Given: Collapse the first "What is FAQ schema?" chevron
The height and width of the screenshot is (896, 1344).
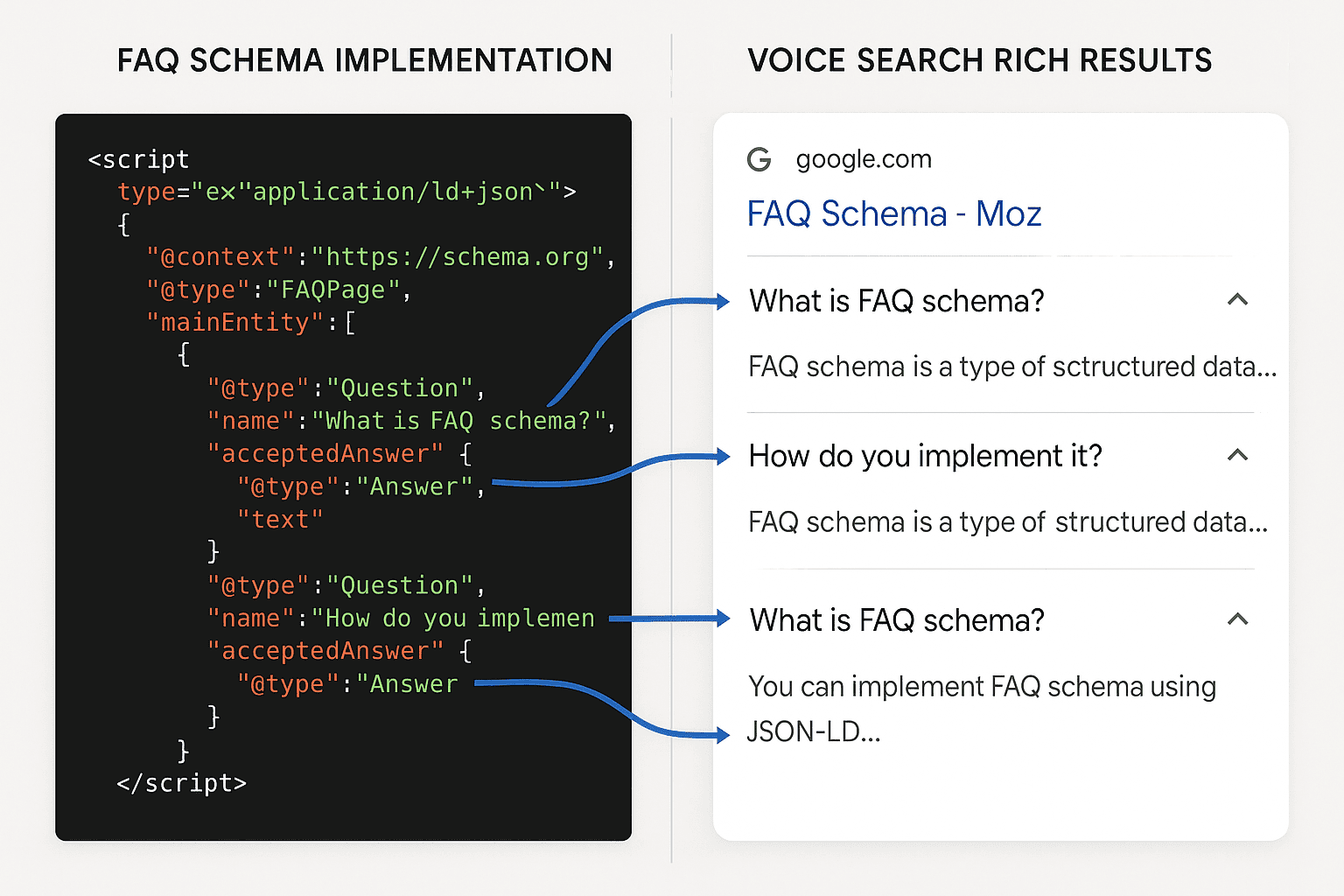Looking at the screenshot, I should 1237,299.
